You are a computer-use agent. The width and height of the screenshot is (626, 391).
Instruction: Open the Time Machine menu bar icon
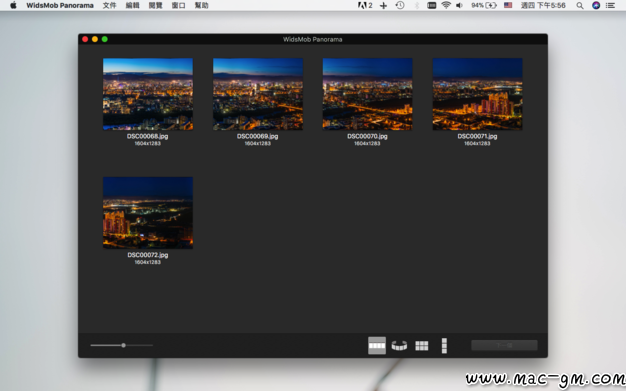[400, 6]
